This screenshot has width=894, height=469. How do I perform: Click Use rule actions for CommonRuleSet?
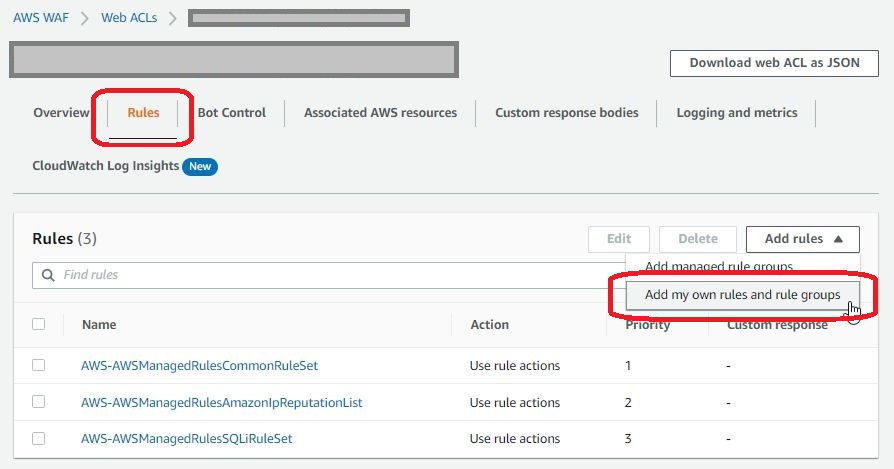[515, 366]
